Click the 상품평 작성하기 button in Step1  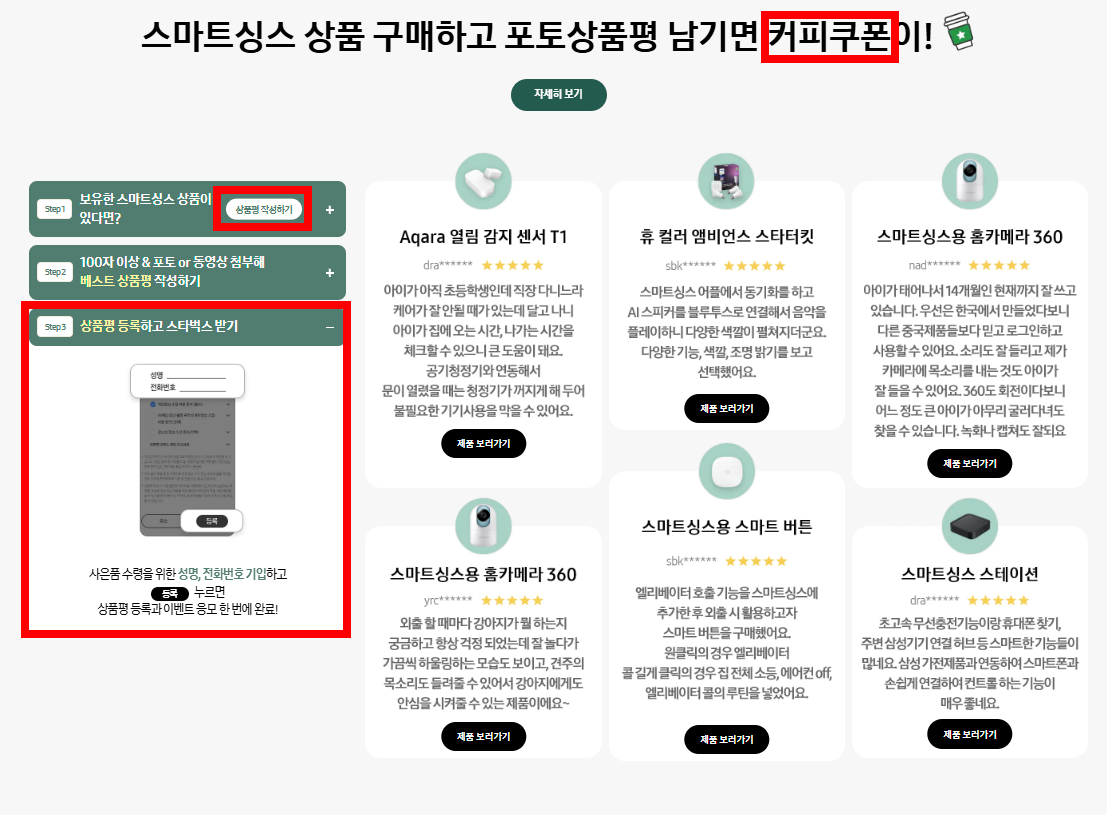263,209
